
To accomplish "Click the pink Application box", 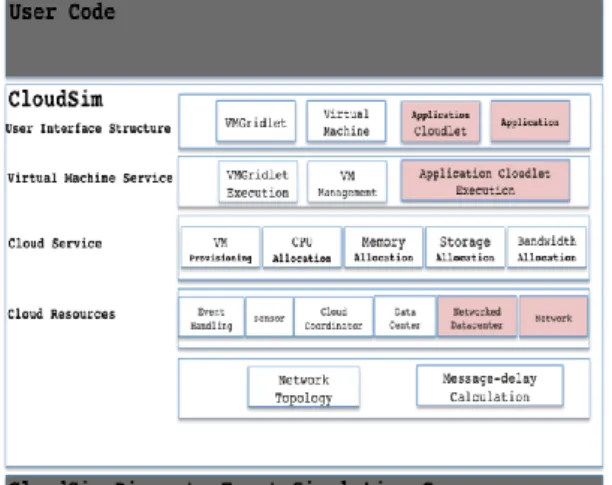I will [530, 121].
